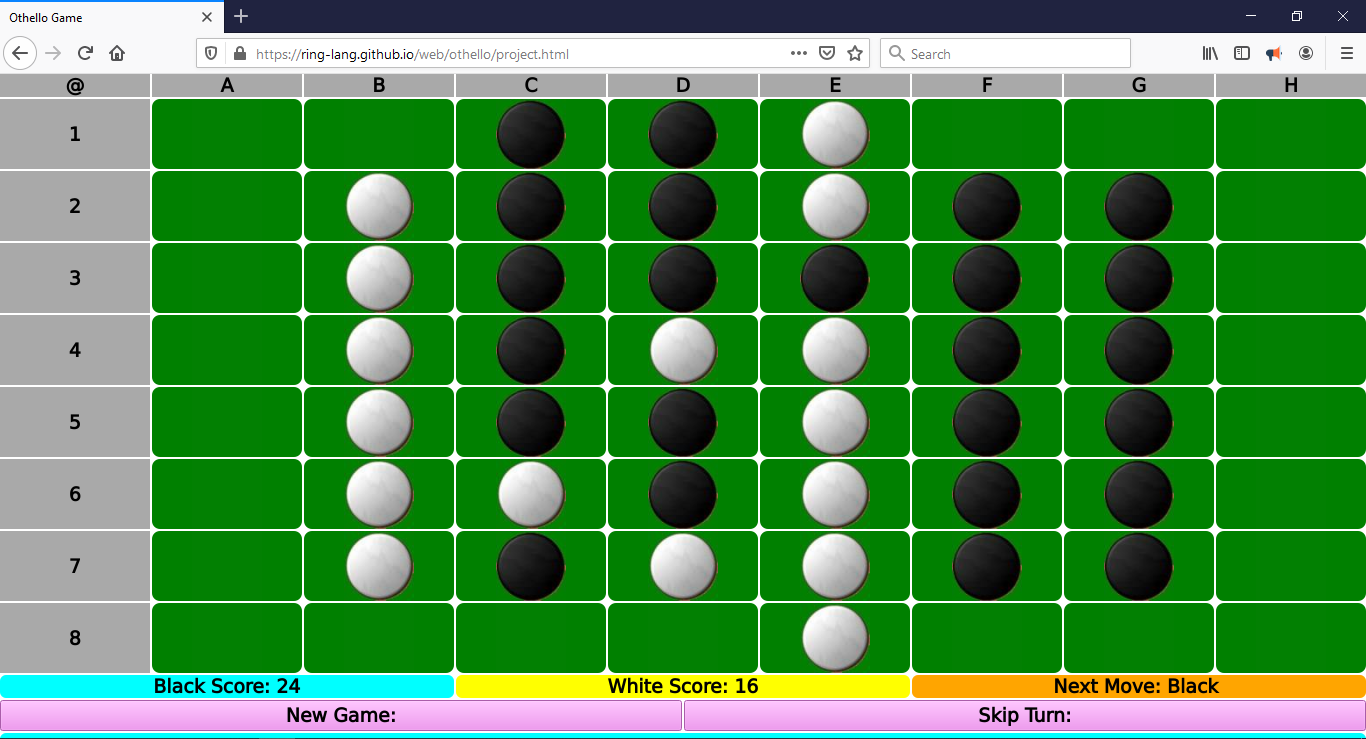This screenshot has width=1366, height=739.
Task: Click the white disc at E8
Action: 834,637
